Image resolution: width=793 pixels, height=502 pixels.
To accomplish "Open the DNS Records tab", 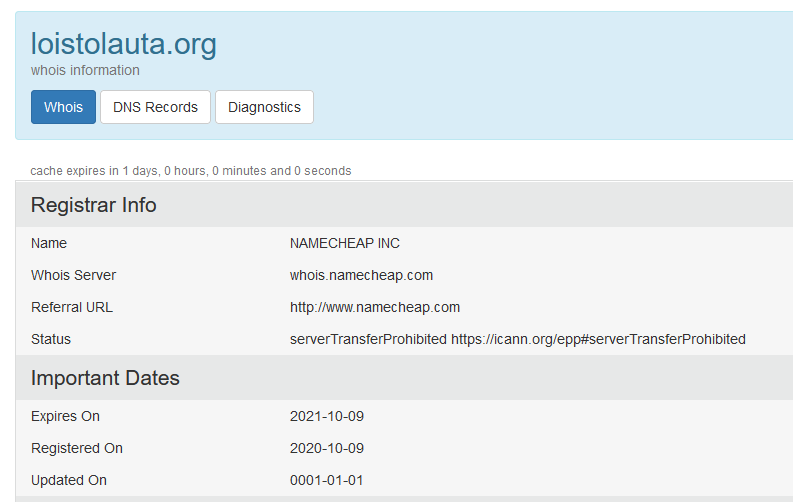I will (x=155, y=107).
